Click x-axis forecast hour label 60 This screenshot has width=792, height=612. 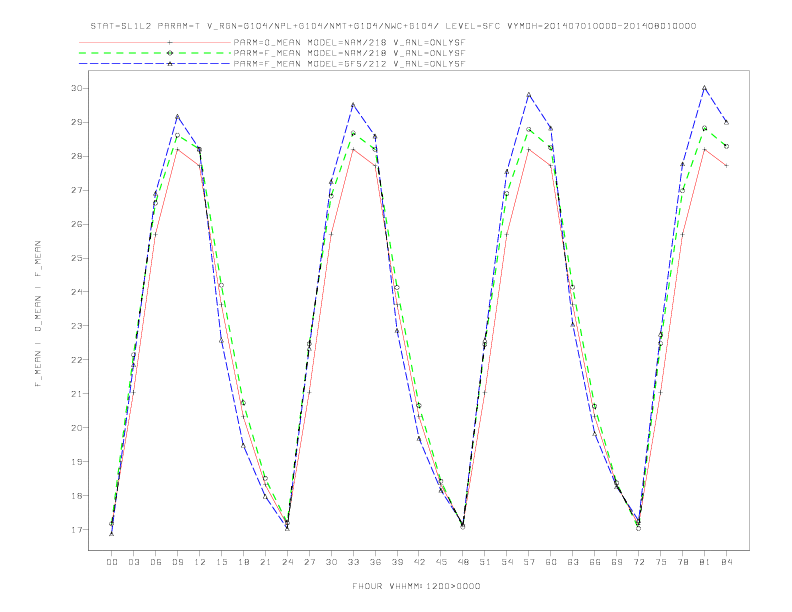click(x=551, y=562)
